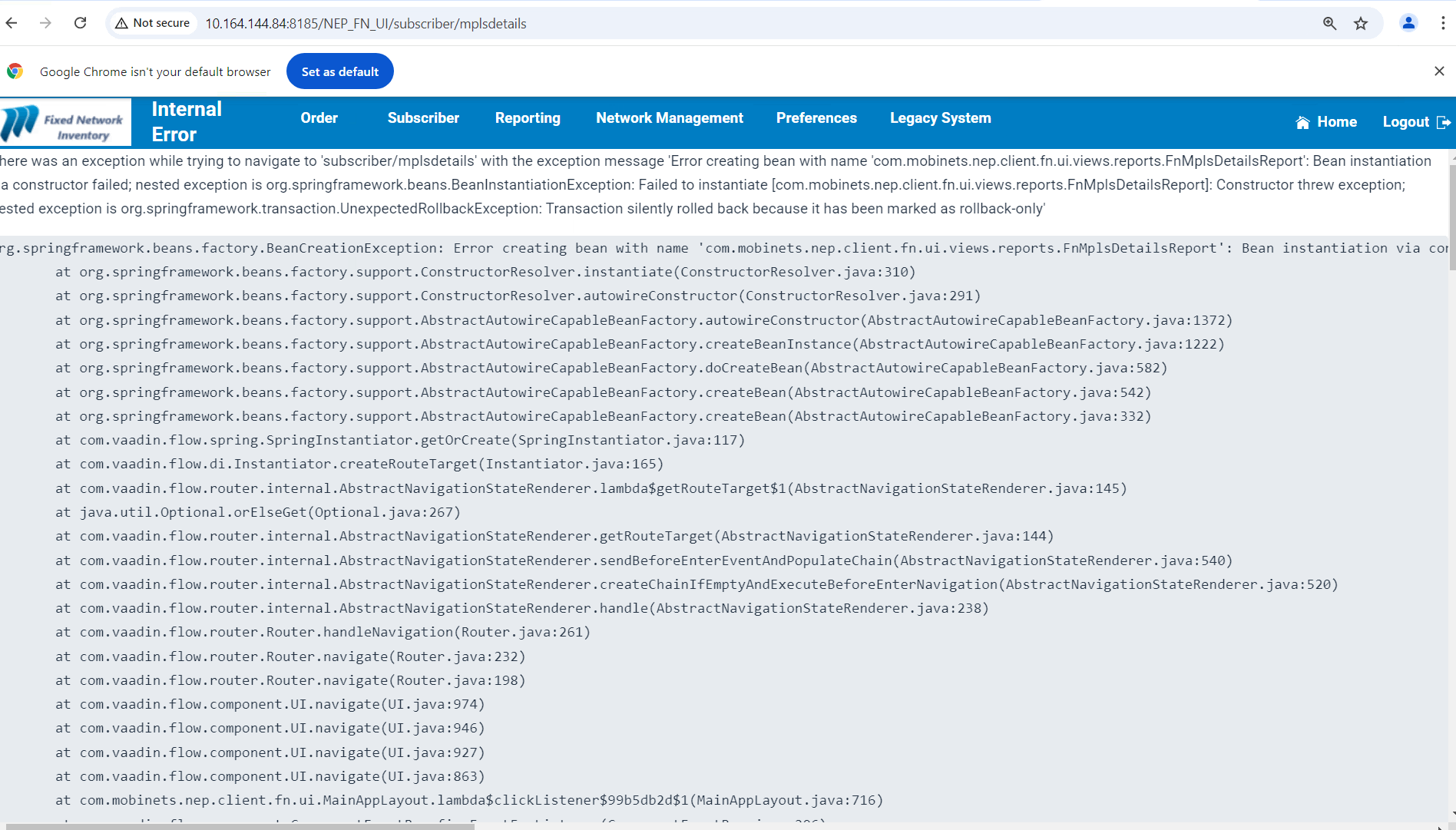Open the Legacy System menu
Image resolution: width=1456 pixels, height=830 pixels.
coord(940,118)
